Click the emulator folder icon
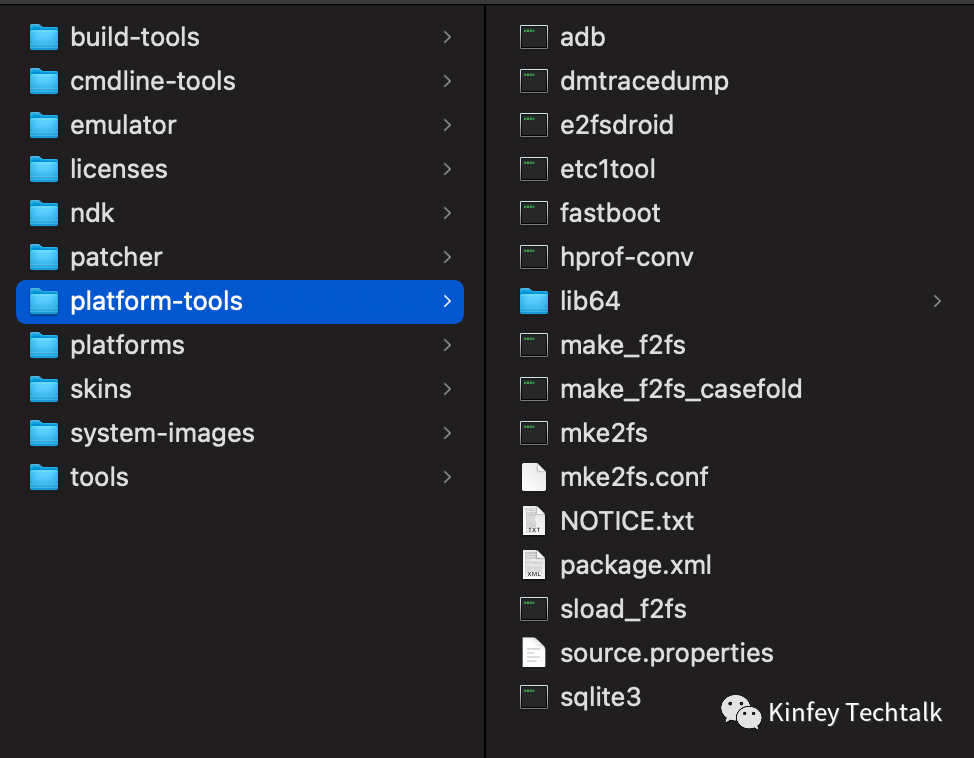This screenshot has height=758, width=974. 44,125
